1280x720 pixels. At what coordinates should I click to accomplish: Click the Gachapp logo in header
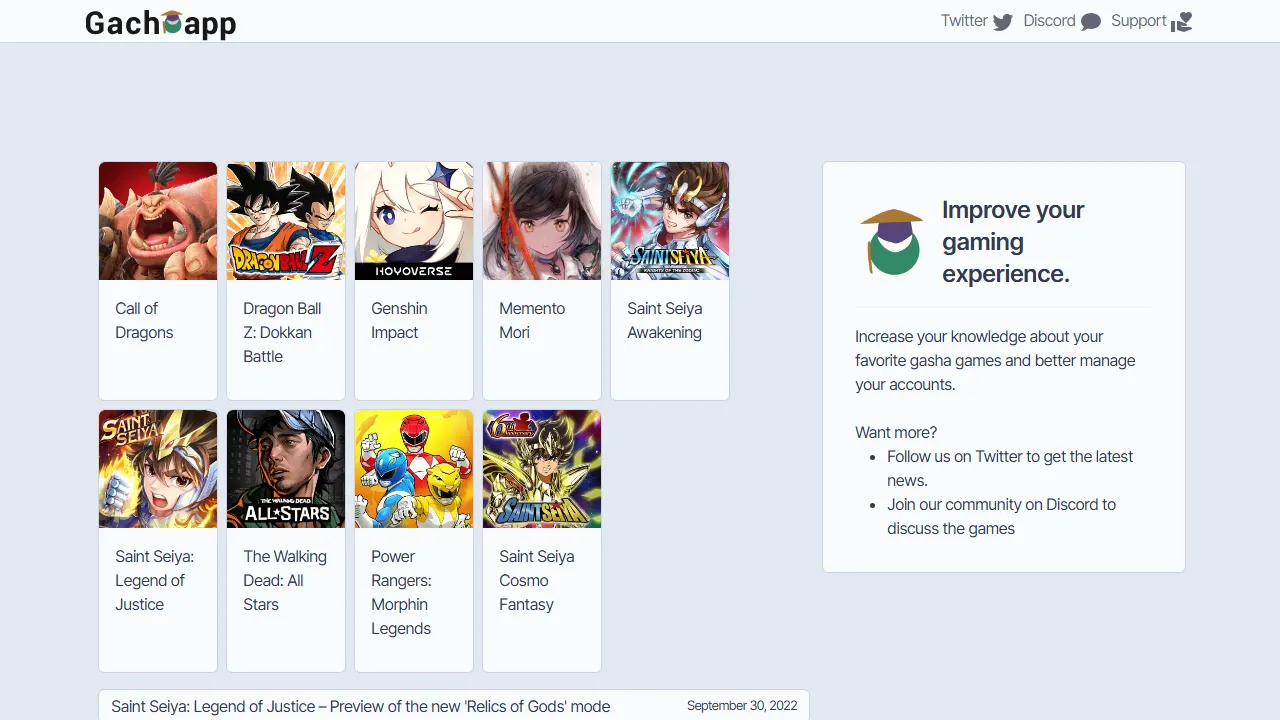(x=160, y=22)
